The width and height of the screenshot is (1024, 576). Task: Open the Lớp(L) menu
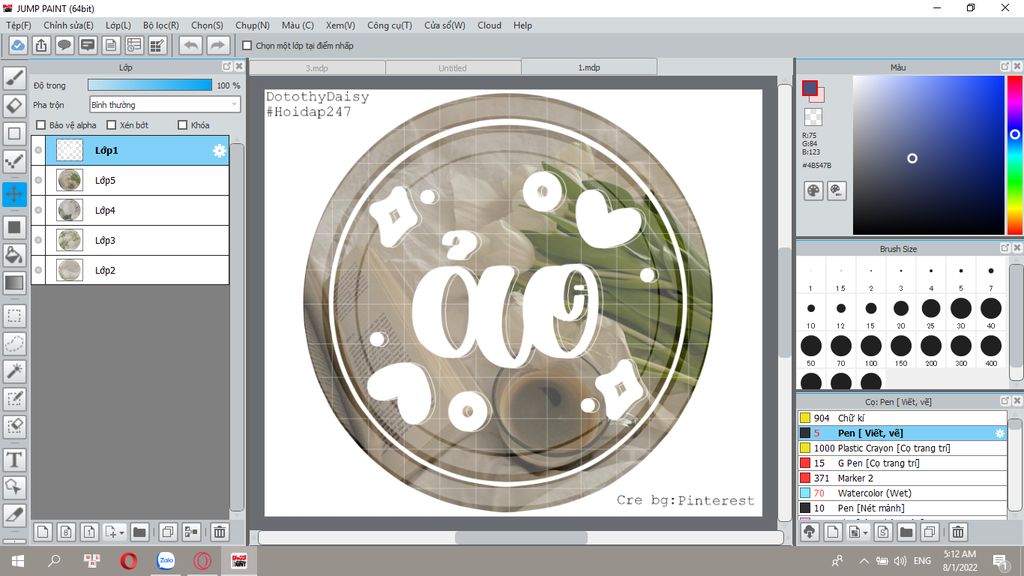click(x=118, y=25)
